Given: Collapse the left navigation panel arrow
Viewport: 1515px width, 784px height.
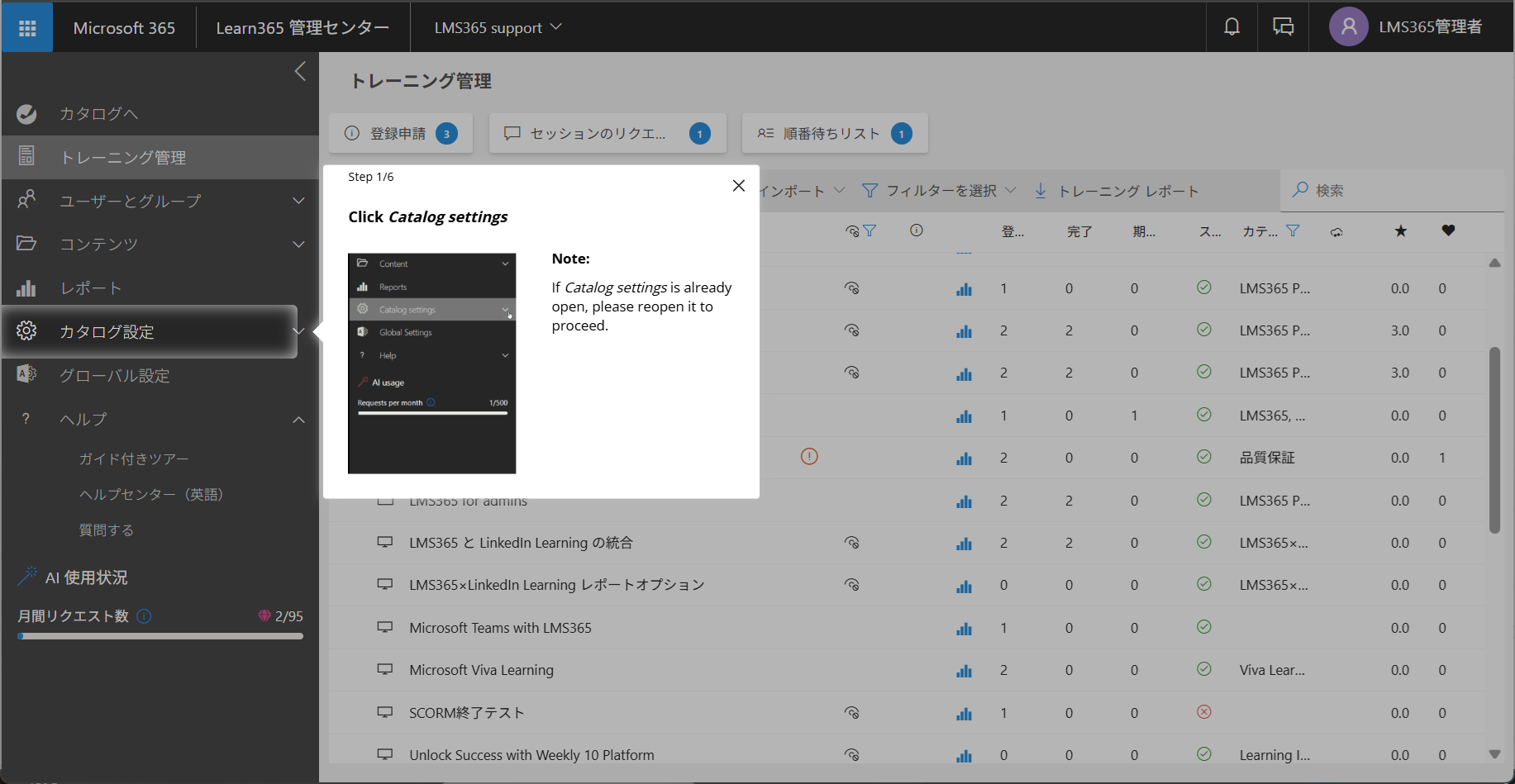Looking at the screenshot, I should pyautogui.click(x=300, y=71).
